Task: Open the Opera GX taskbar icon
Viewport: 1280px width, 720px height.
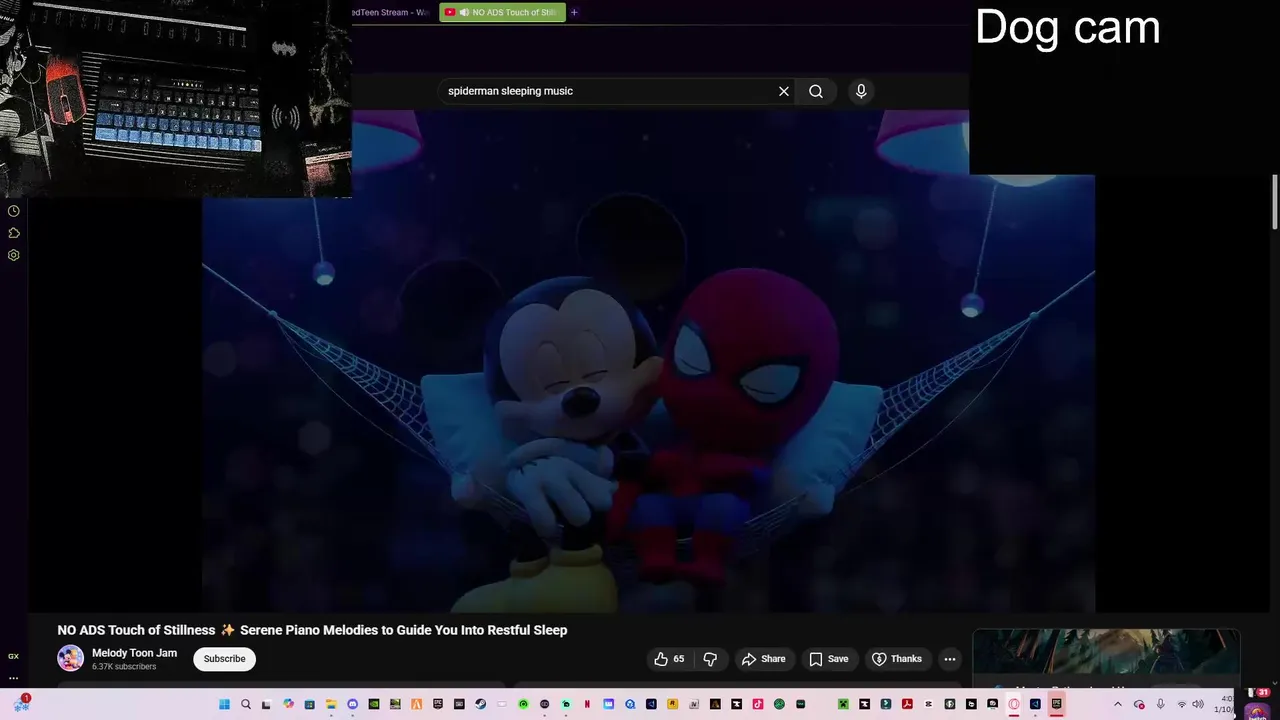Action: pos(1014,704)
